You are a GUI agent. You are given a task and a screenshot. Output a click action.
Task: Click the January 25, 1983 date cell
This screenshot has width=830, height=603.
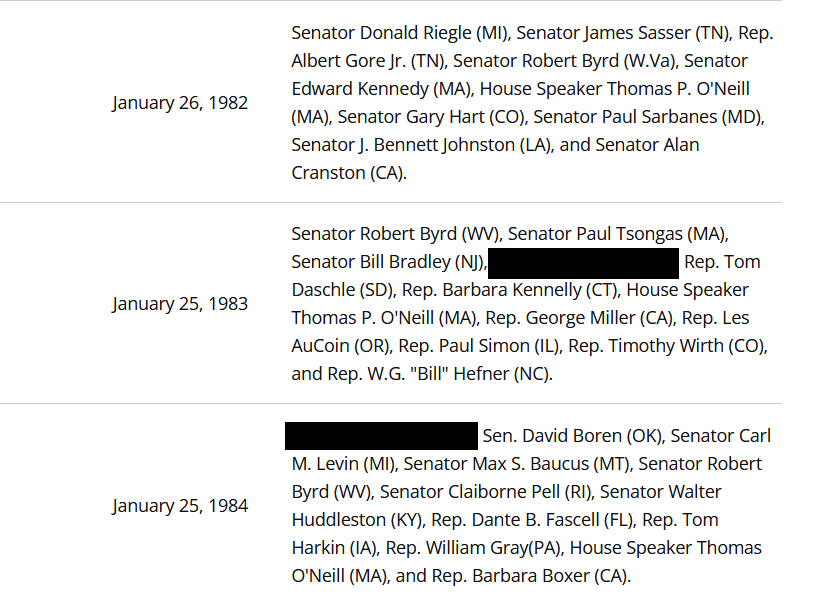tap(180, 304)
